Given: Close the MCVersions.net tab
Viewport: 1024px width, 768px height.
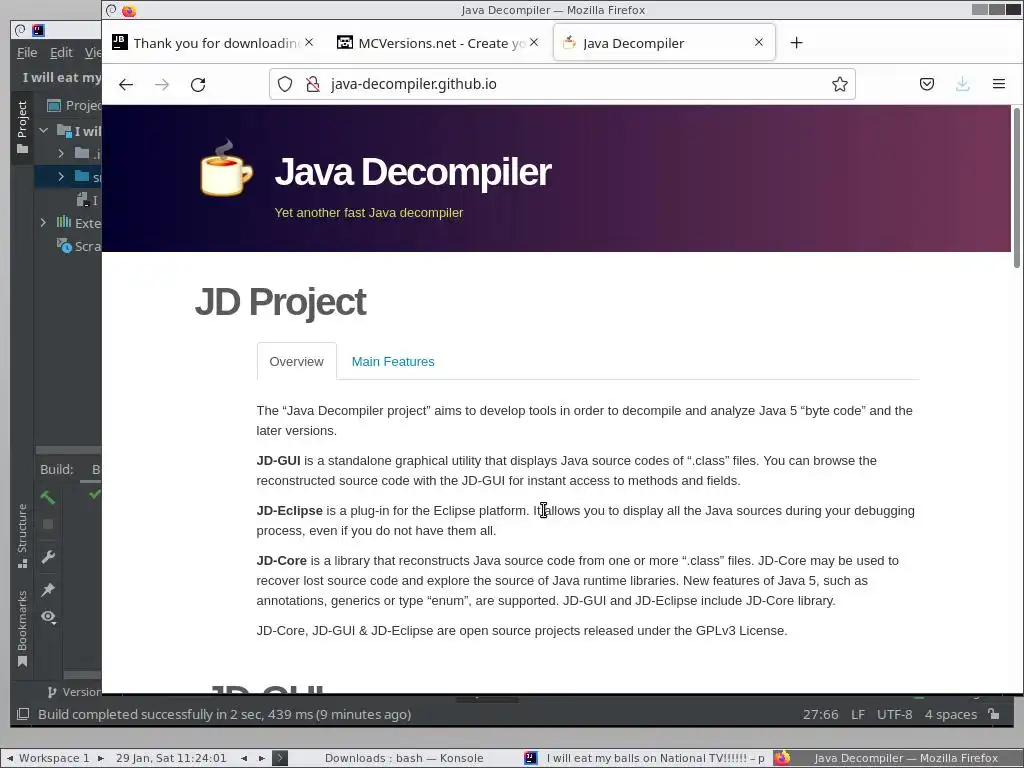Looking at the screenshot, I should point(534,42).
